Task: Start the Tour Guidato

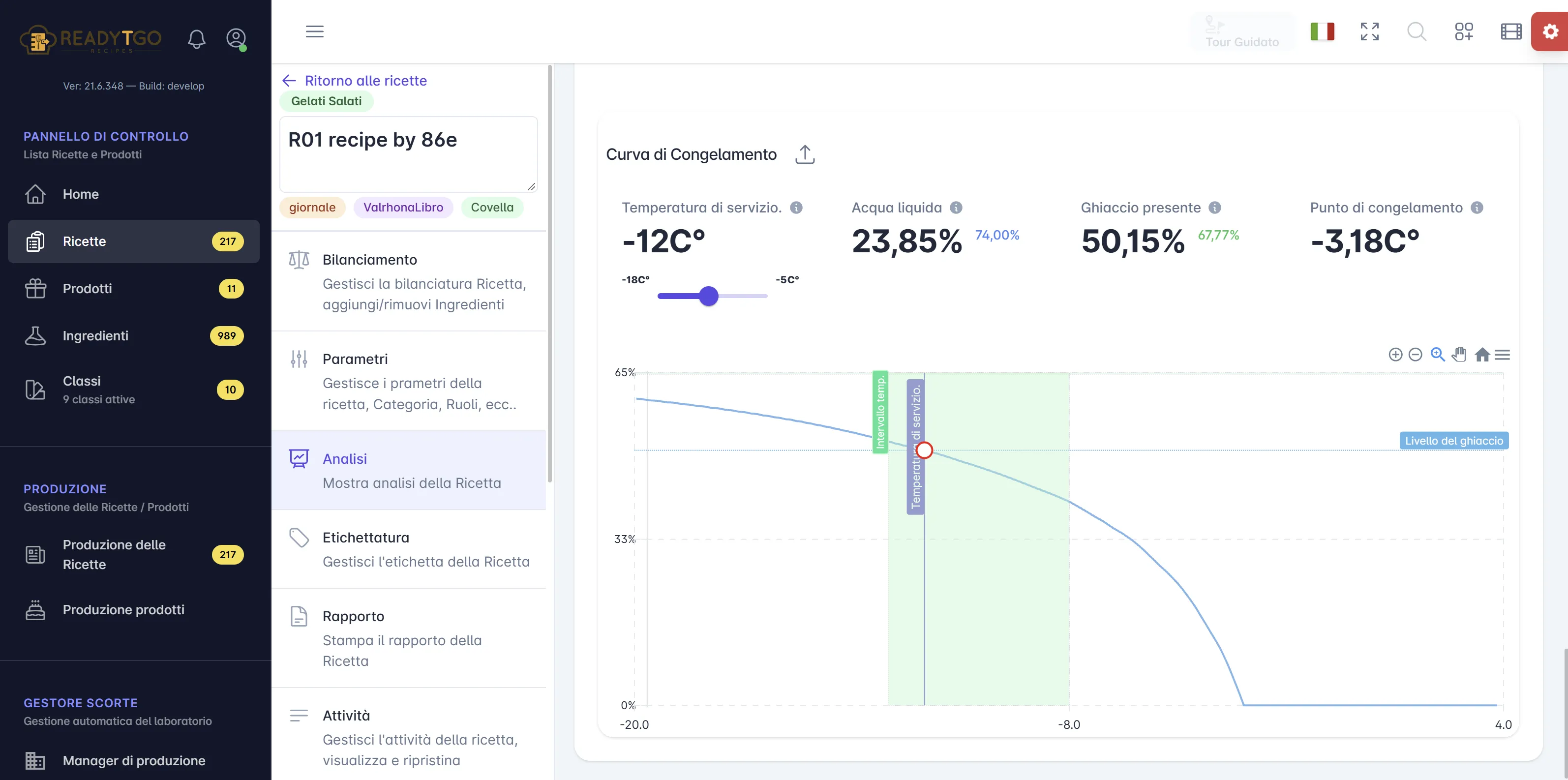Action: (1242, 31)
